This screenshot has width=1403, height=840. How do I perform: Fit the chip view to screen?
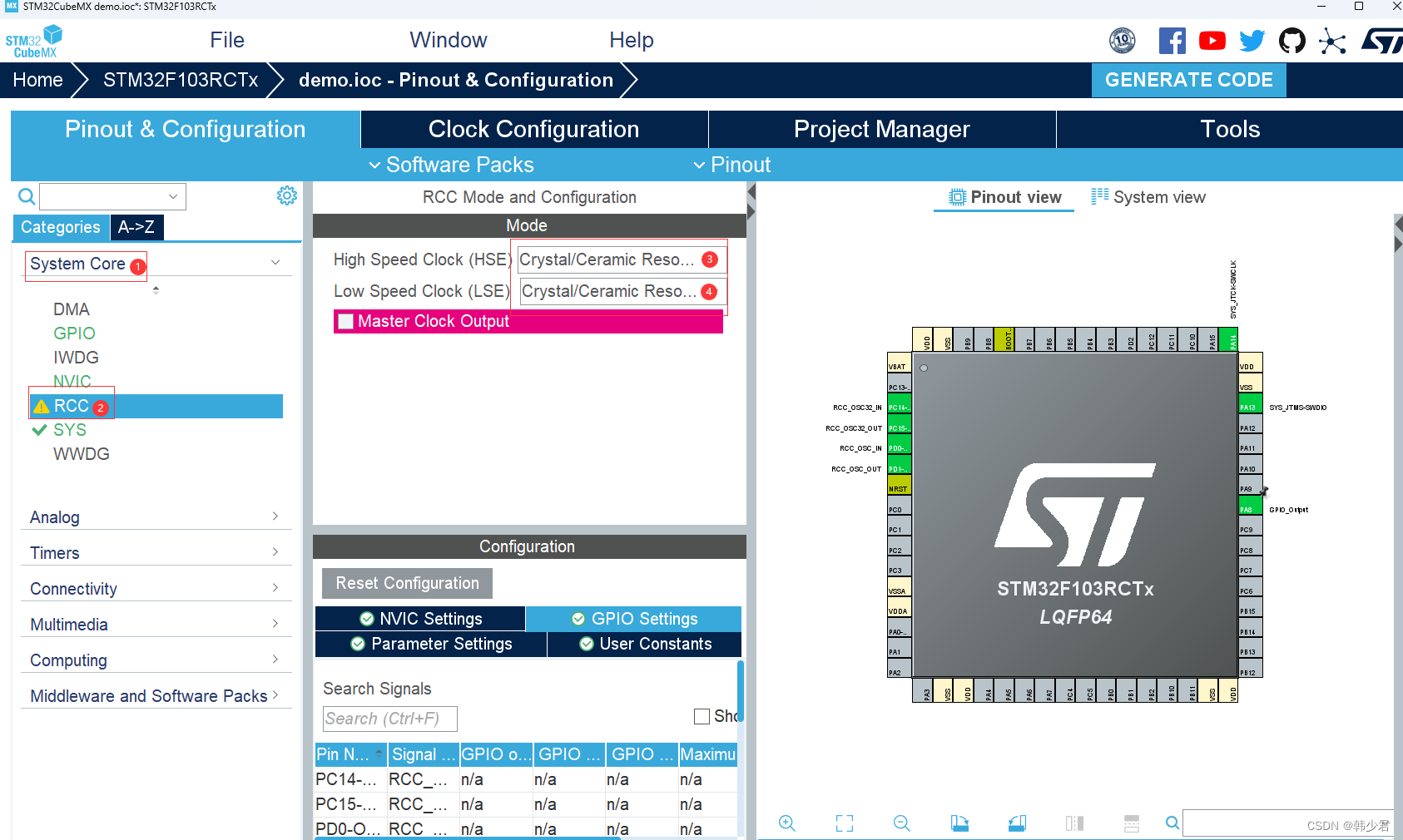click(x=844, y=823)
